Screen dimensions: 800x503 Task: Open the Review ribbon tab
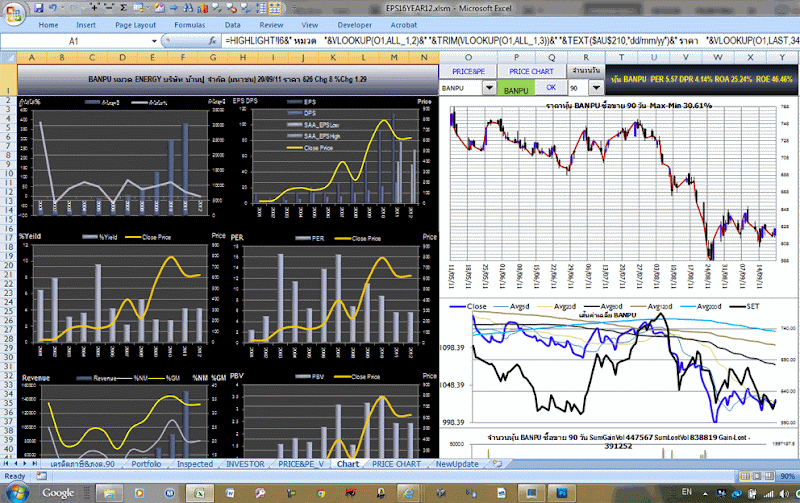pos(271,25)
